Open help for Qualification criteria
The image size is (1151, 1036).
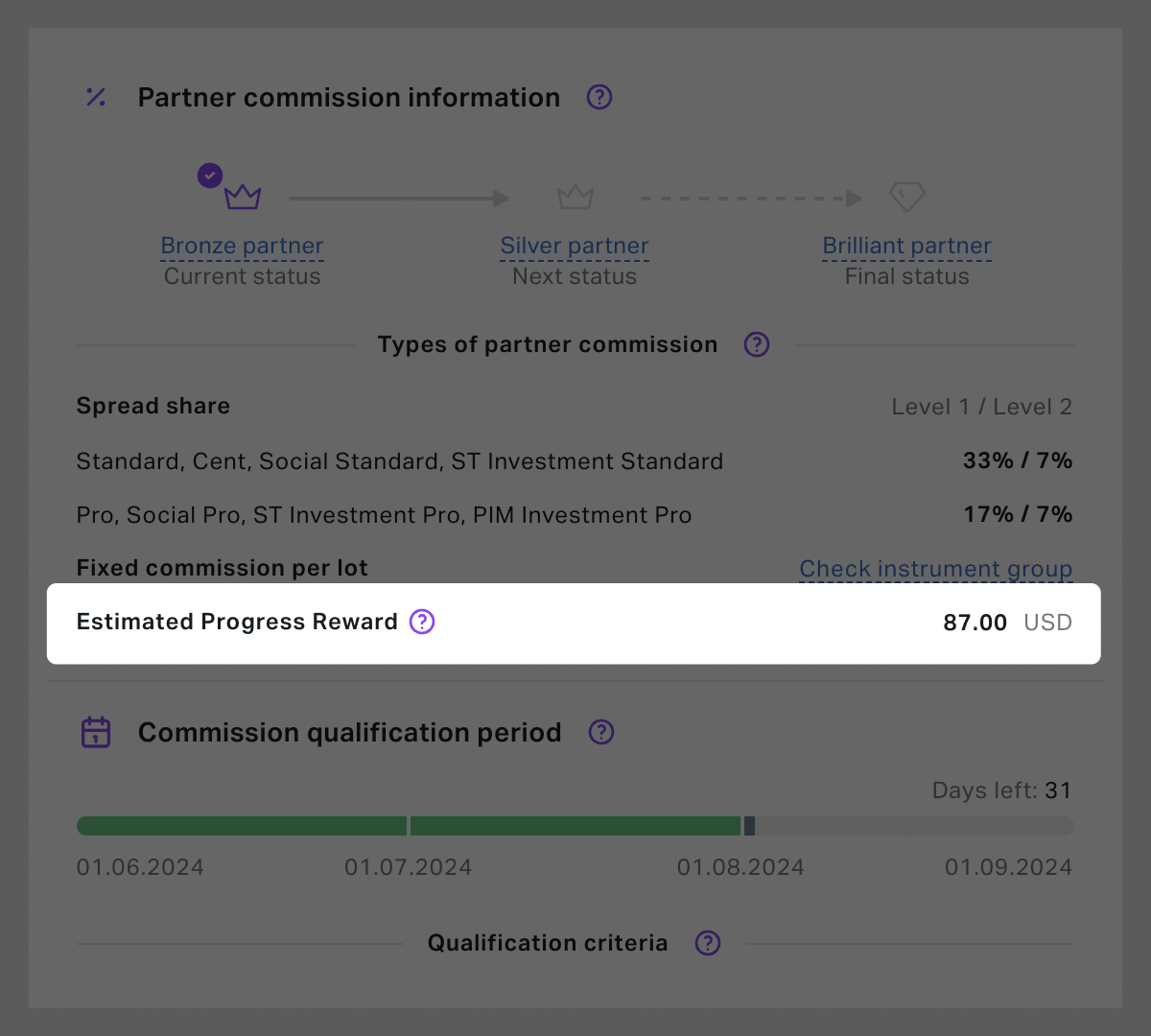pos(708,943)
